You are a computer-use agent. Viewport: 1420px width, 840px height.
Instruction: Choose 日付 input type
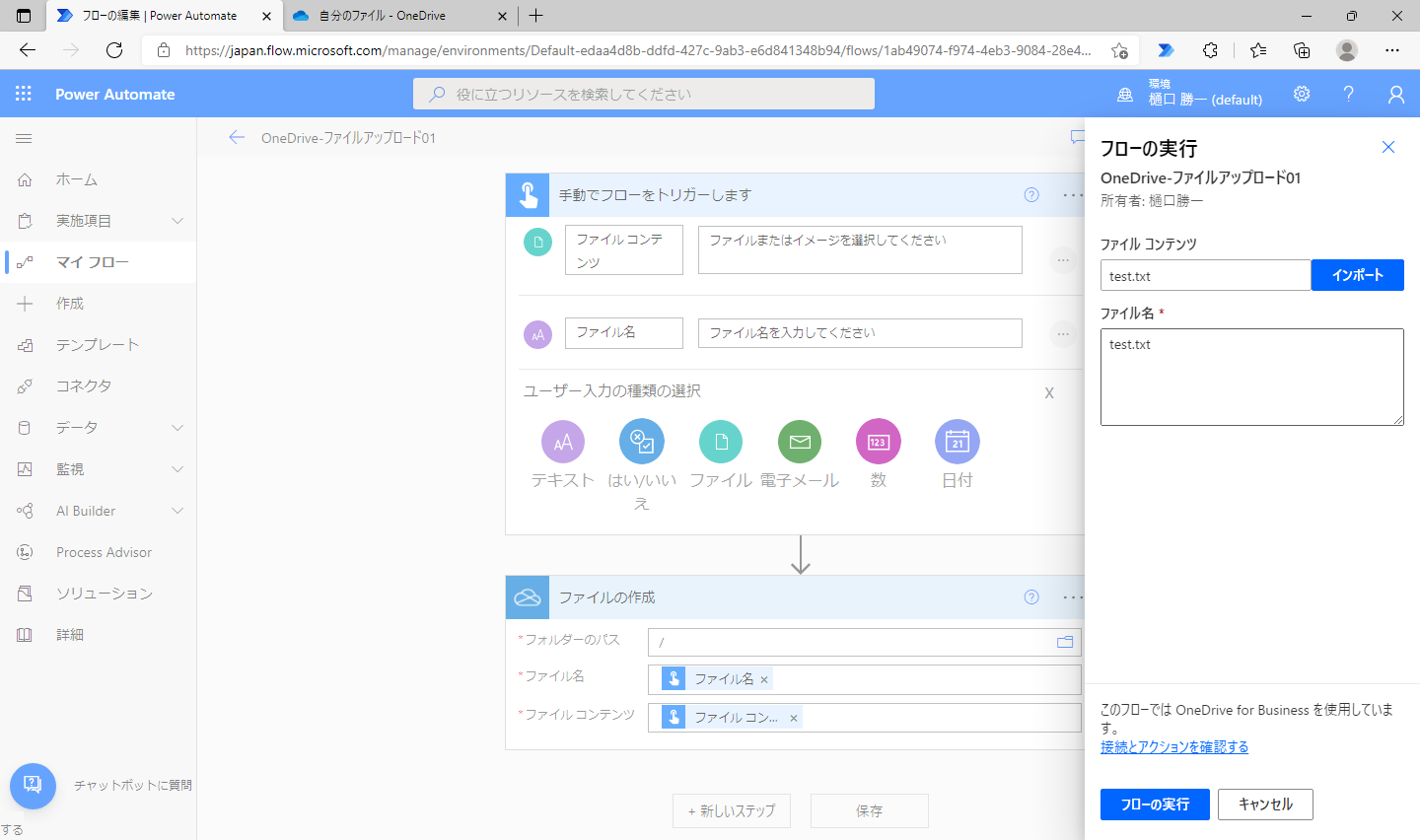point(958,442)
